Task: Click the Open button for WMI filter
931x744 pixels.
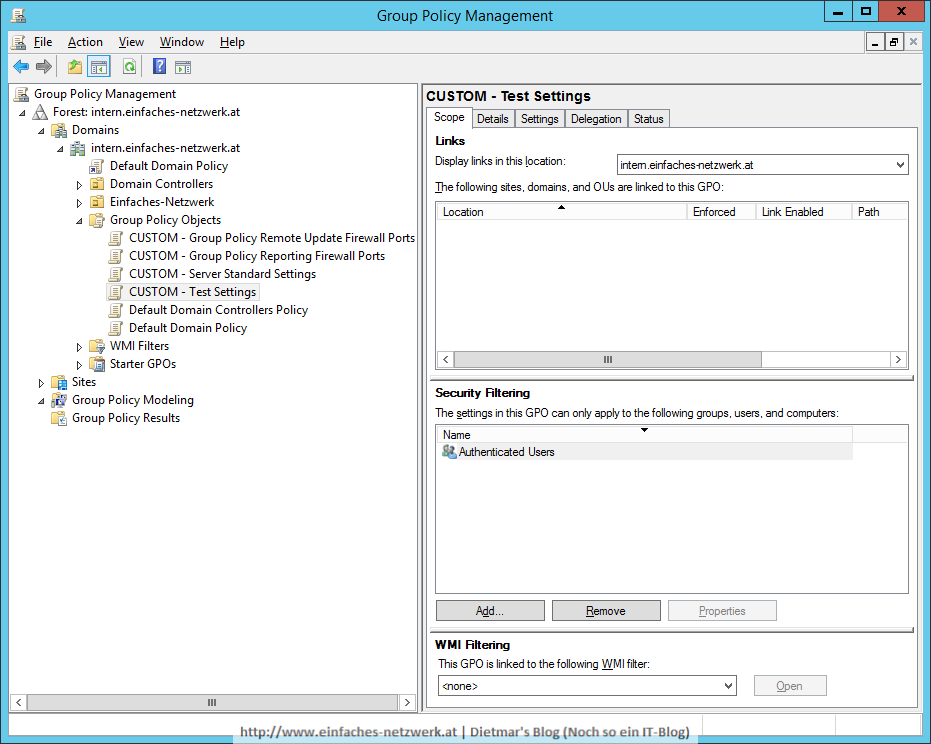Action: coord(790,686)
